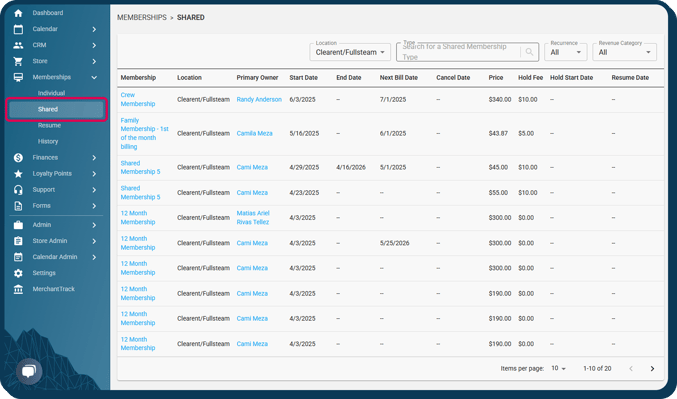677x399 pixels.
Task: Click the Resume Date column header
Action: (x=630, y=78)
